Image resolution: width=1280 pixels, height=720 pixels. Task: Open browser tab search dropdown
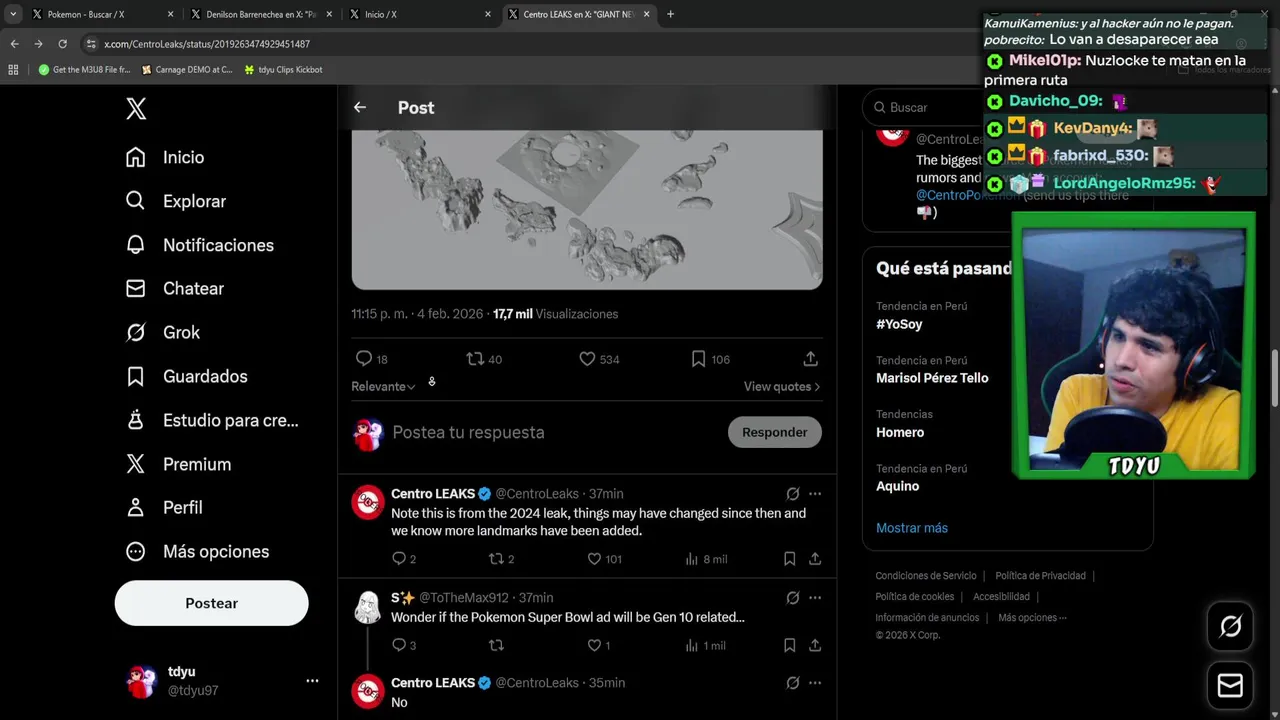13,14
